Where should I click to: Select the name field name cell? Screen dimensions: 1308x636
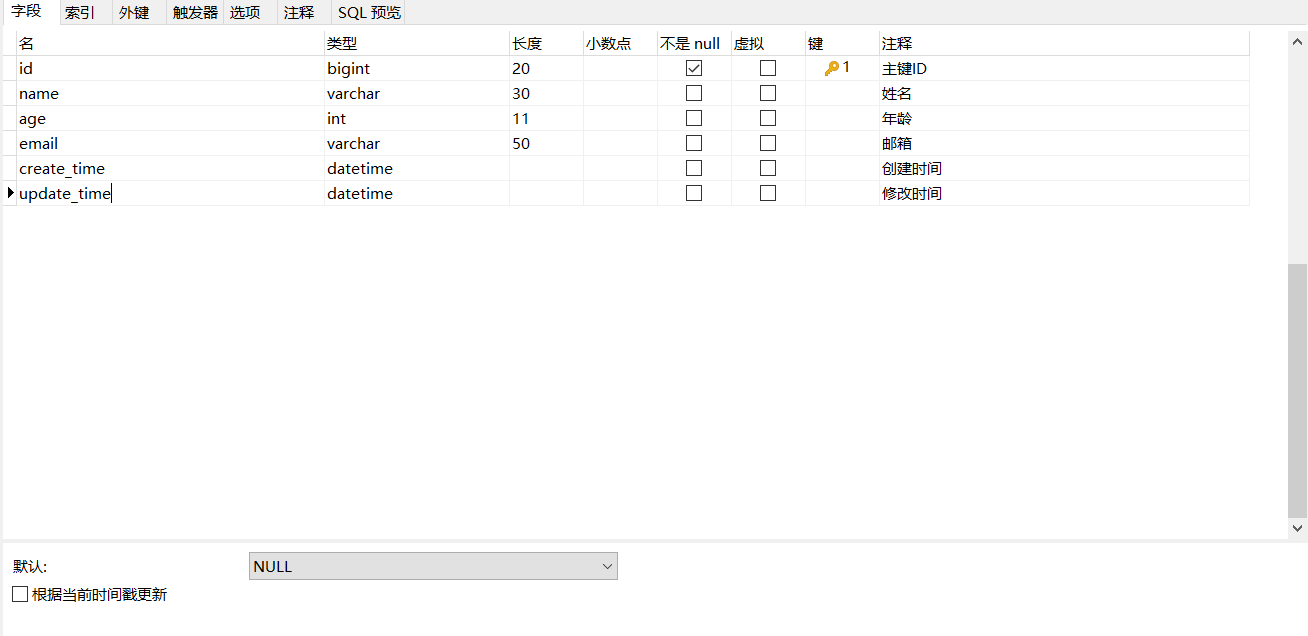(x=171, y=93)
